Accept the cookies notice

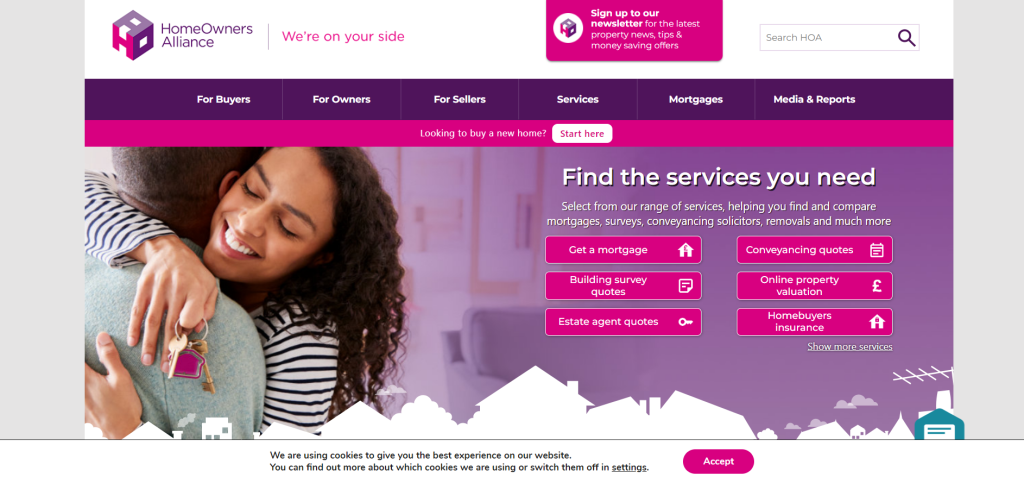click(x=718, y=461)
